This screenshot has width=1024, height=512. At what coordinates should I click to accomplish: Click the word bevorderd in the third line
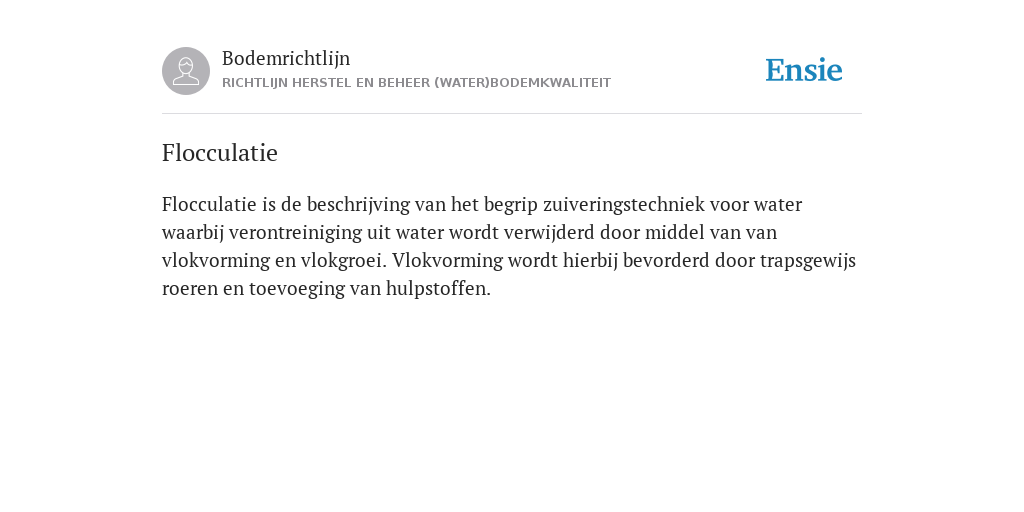pos(666,261)
